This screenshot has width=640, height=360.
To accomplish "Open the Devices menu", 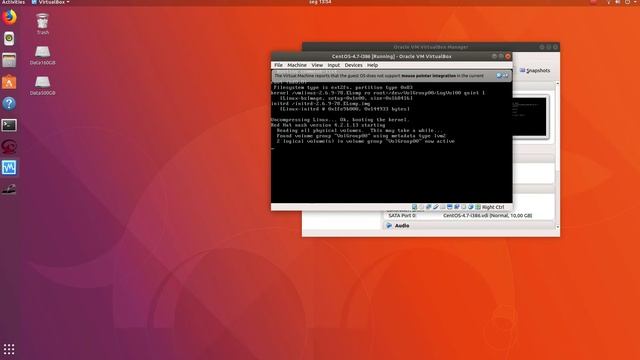I will [353, 65].
